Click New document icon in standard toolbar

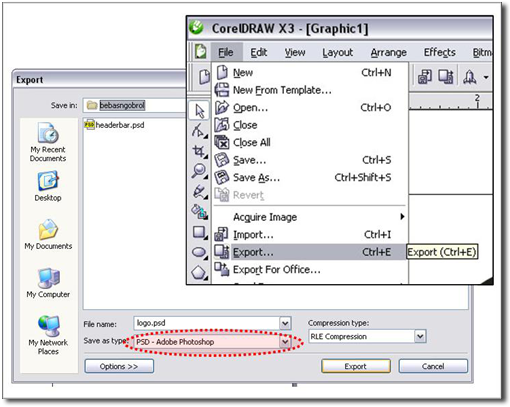(204, 77)
